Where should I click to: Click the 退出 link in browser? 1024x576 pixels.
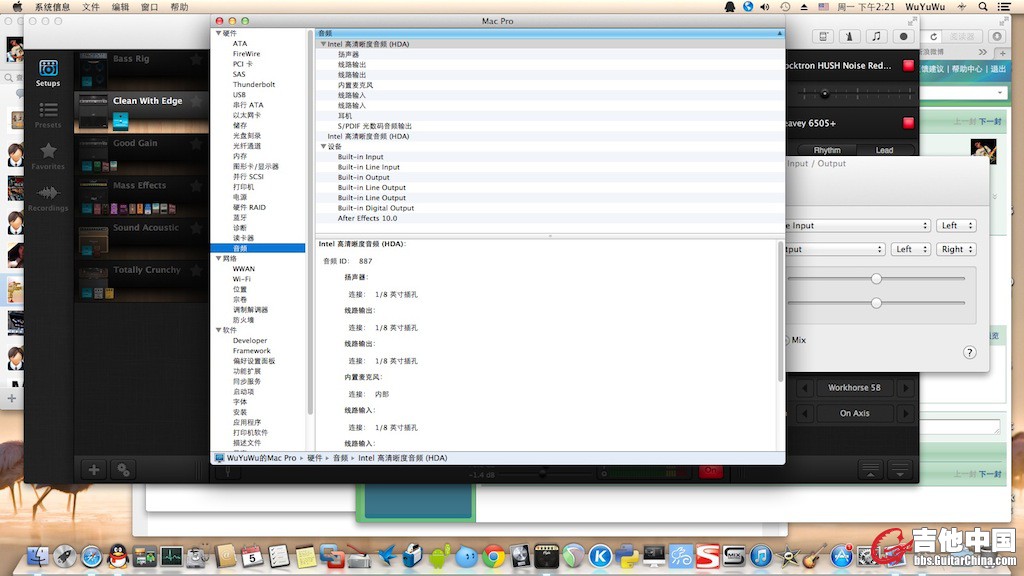[998, 69]
